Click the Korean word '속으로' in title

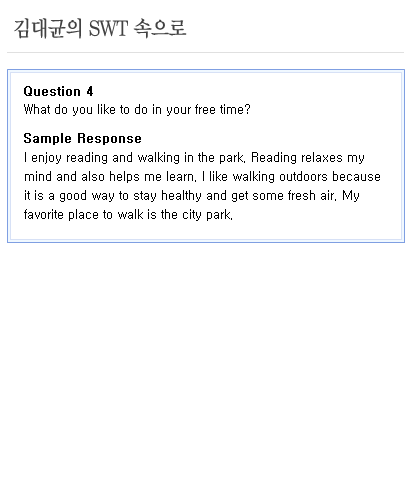click(160, 28)
